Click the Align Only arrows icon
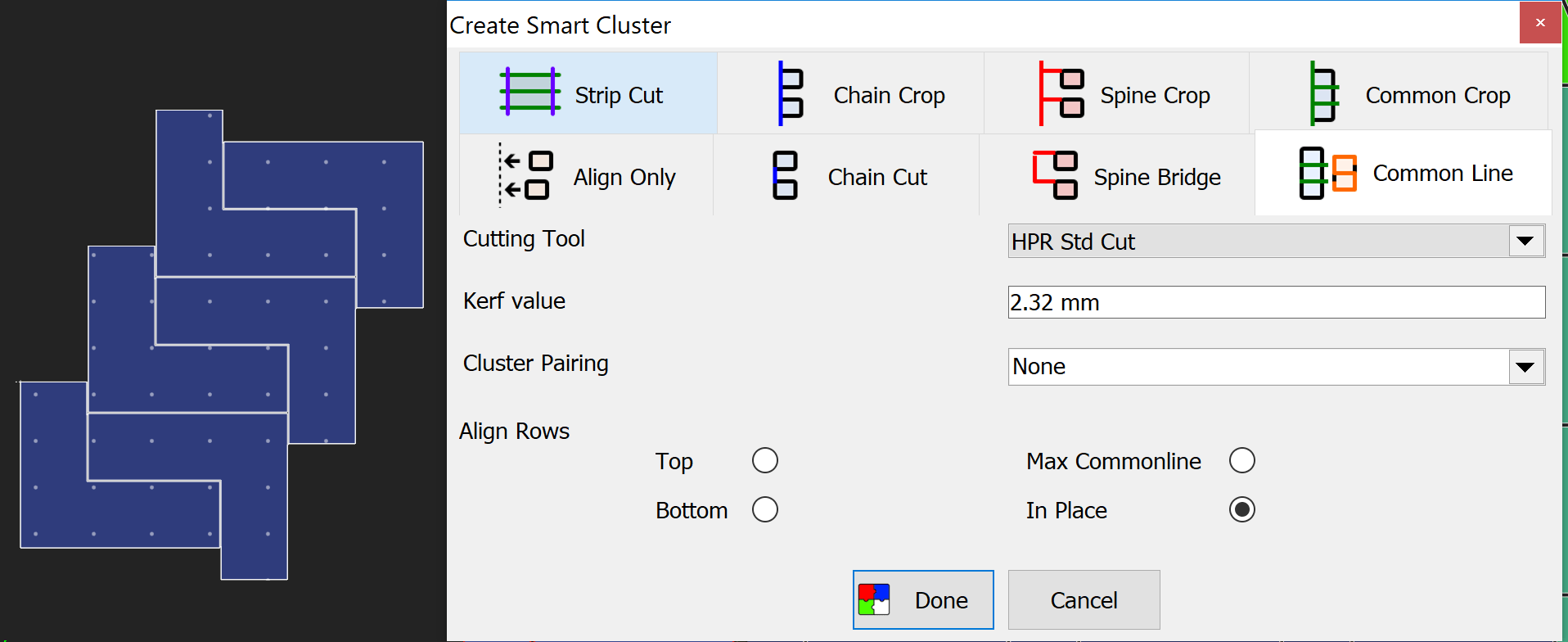The width and height of the screenshot is (1568, 642). click(525, 174)
